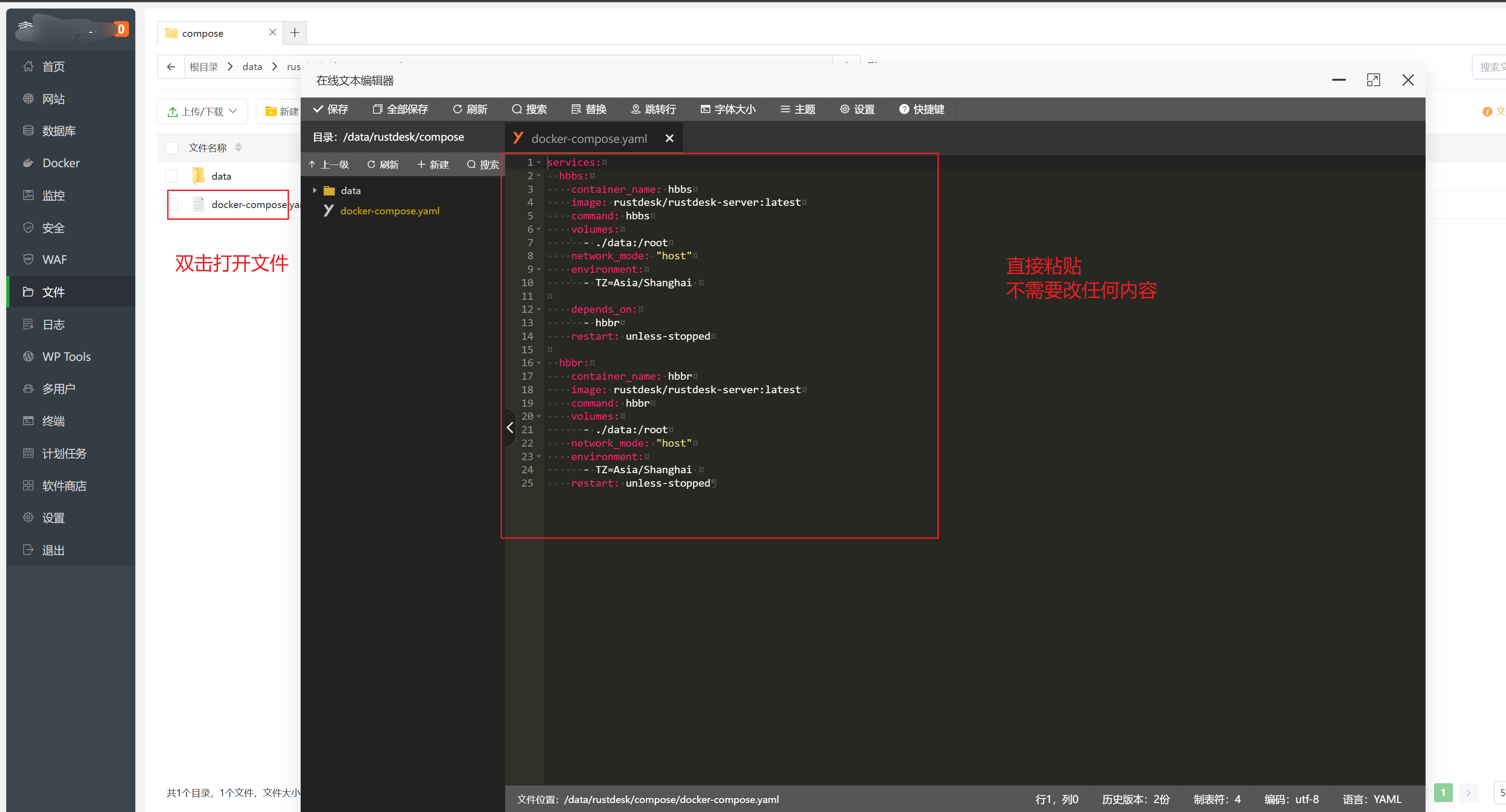
Task: Click Save All in editor toolbar
Action: 400,109
